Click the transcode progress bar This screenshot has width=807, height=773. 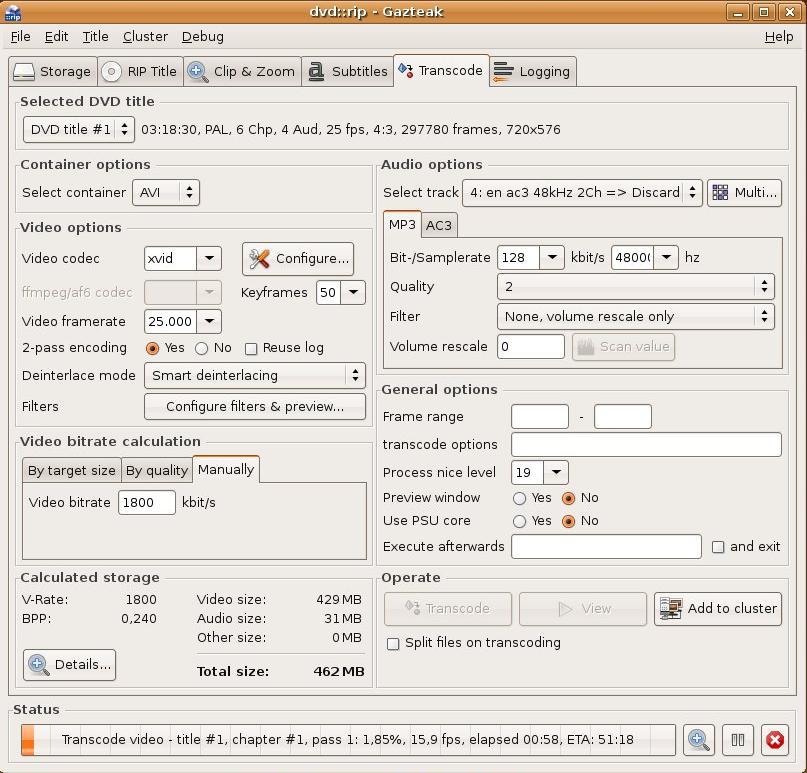(x=348, y=740)
